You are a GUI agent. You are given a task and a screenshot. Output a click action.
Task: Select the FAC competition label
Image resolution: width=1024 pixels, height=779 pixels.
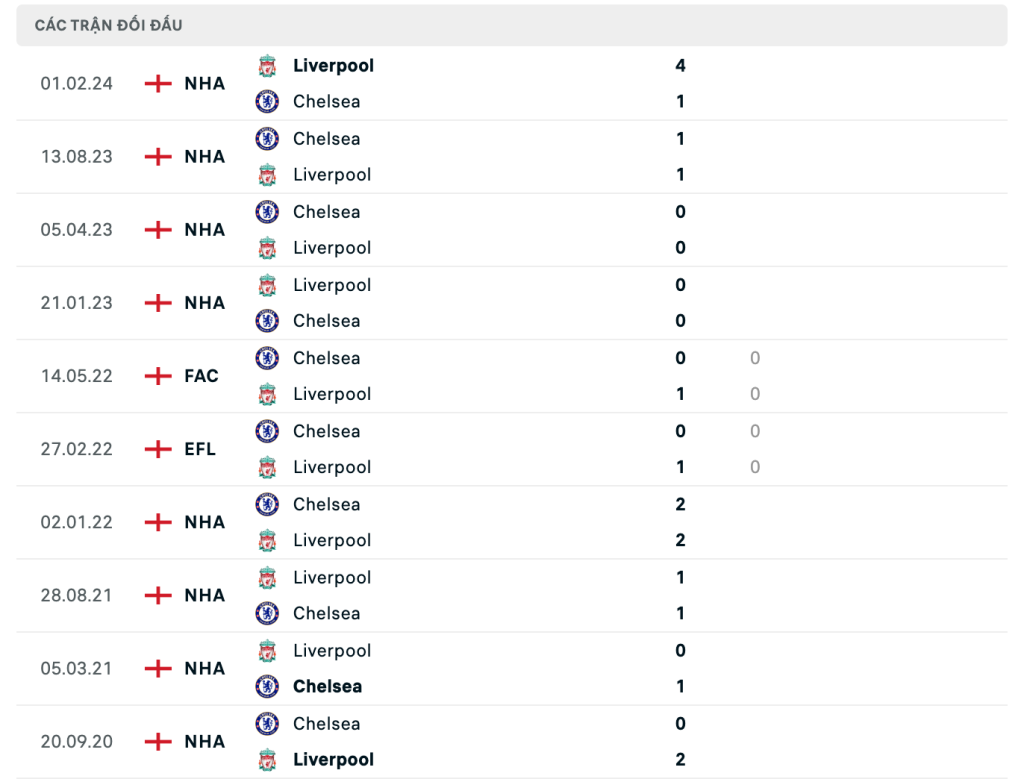(x=201, y=376)
